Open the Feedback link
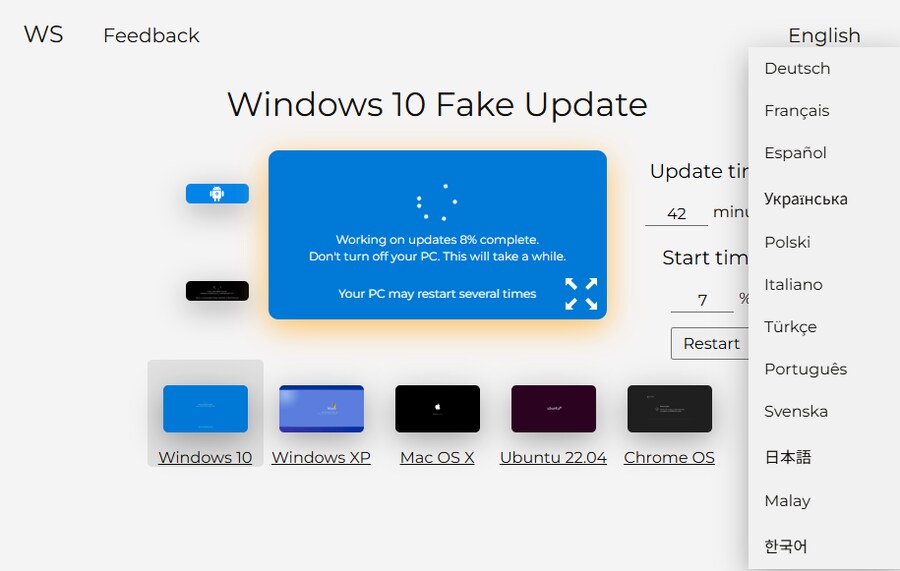 pos(151,36)
